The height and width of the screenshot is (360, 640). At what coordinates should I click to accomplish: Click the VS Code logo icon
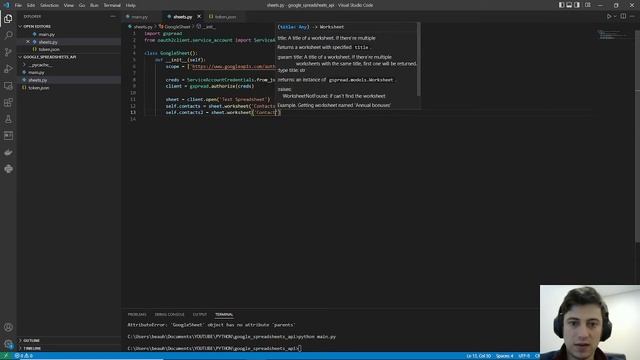pyautogui.click(x=6, y=5)
